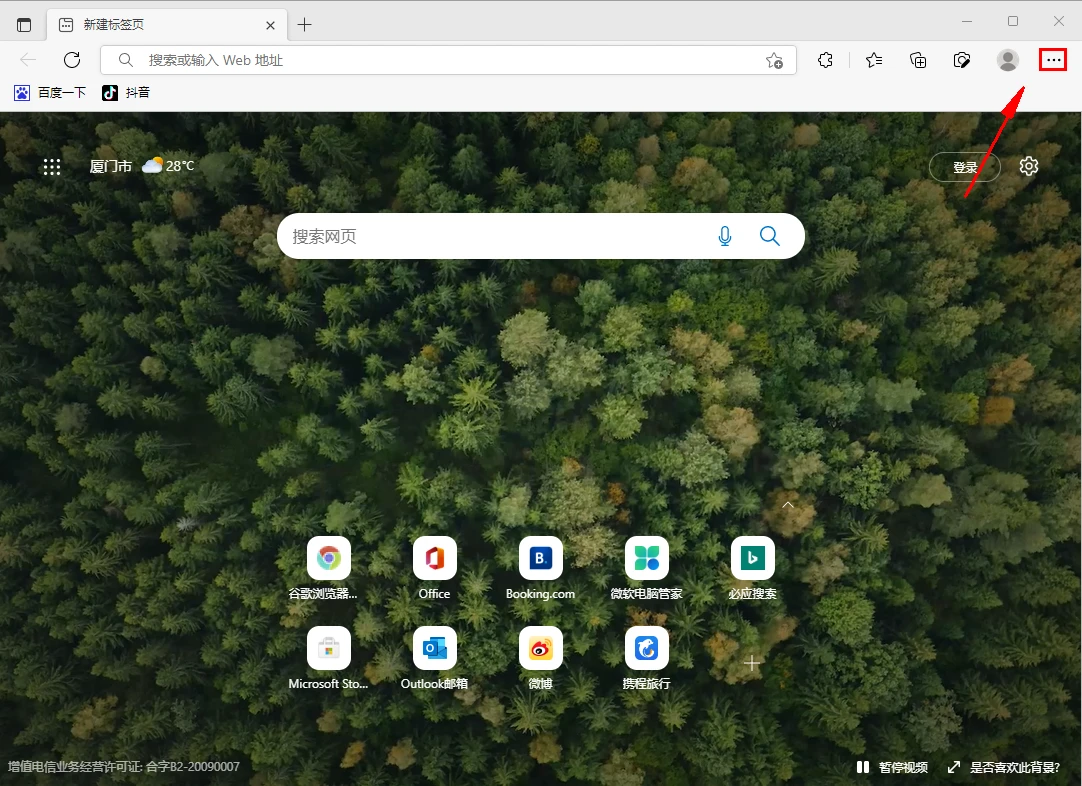Click 是否喜欢此背景? feedback link
This screenshot has height=786, width=1082.
point(1004,767)
